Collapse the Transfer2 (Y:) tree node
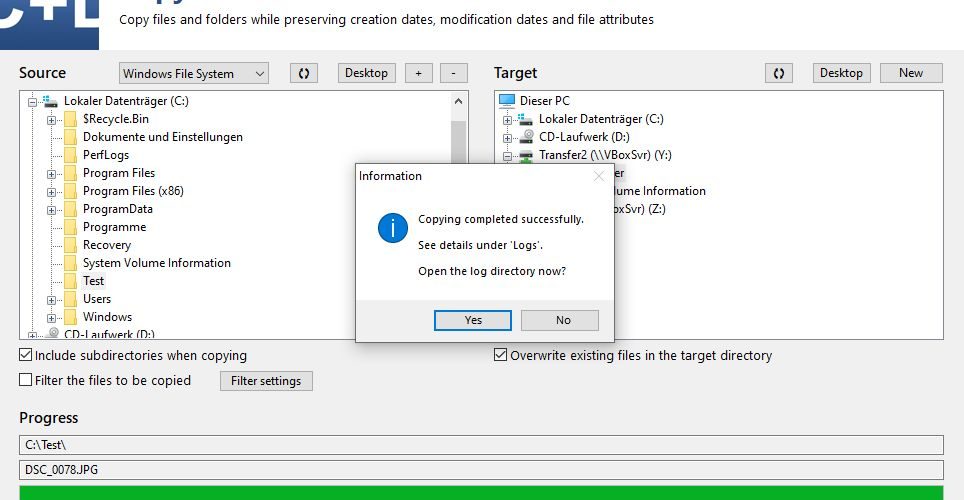Viewport: 964px width, 500px height. [507, 156]
